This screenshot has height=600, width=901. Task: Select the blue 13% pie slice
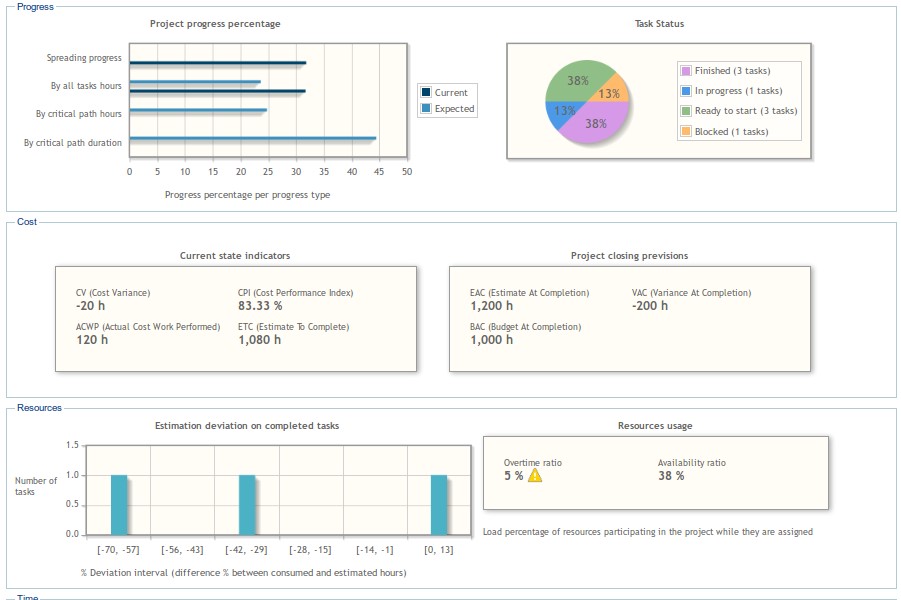562,113
